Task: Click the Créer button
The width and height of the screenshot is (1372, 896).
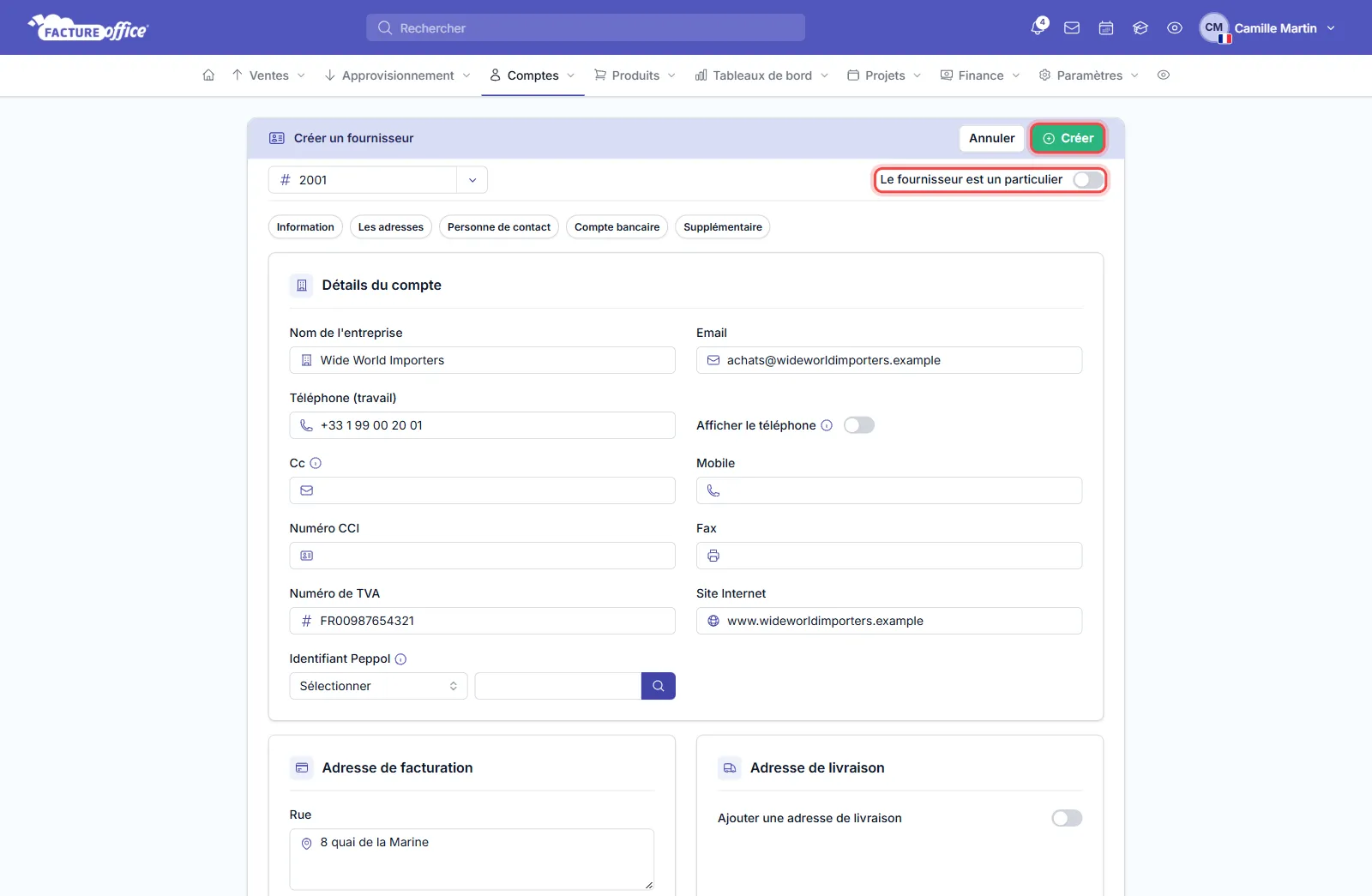Action: [1068, 138]
